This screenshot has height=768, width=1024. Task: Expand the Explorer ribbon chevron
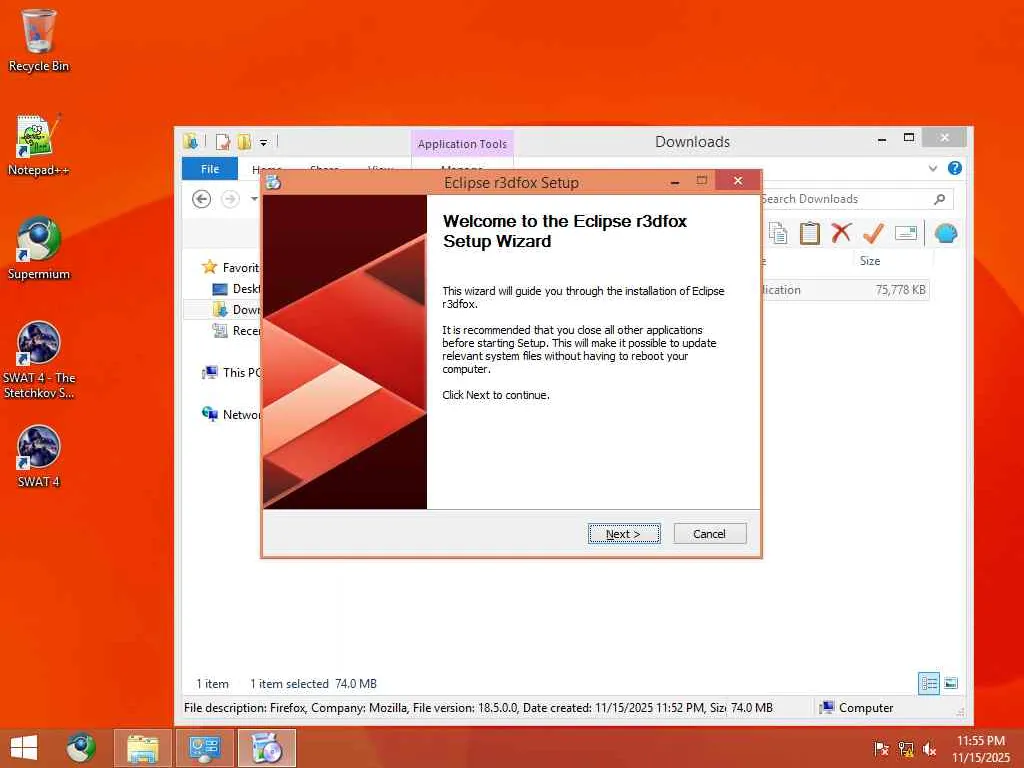point(933,168)
